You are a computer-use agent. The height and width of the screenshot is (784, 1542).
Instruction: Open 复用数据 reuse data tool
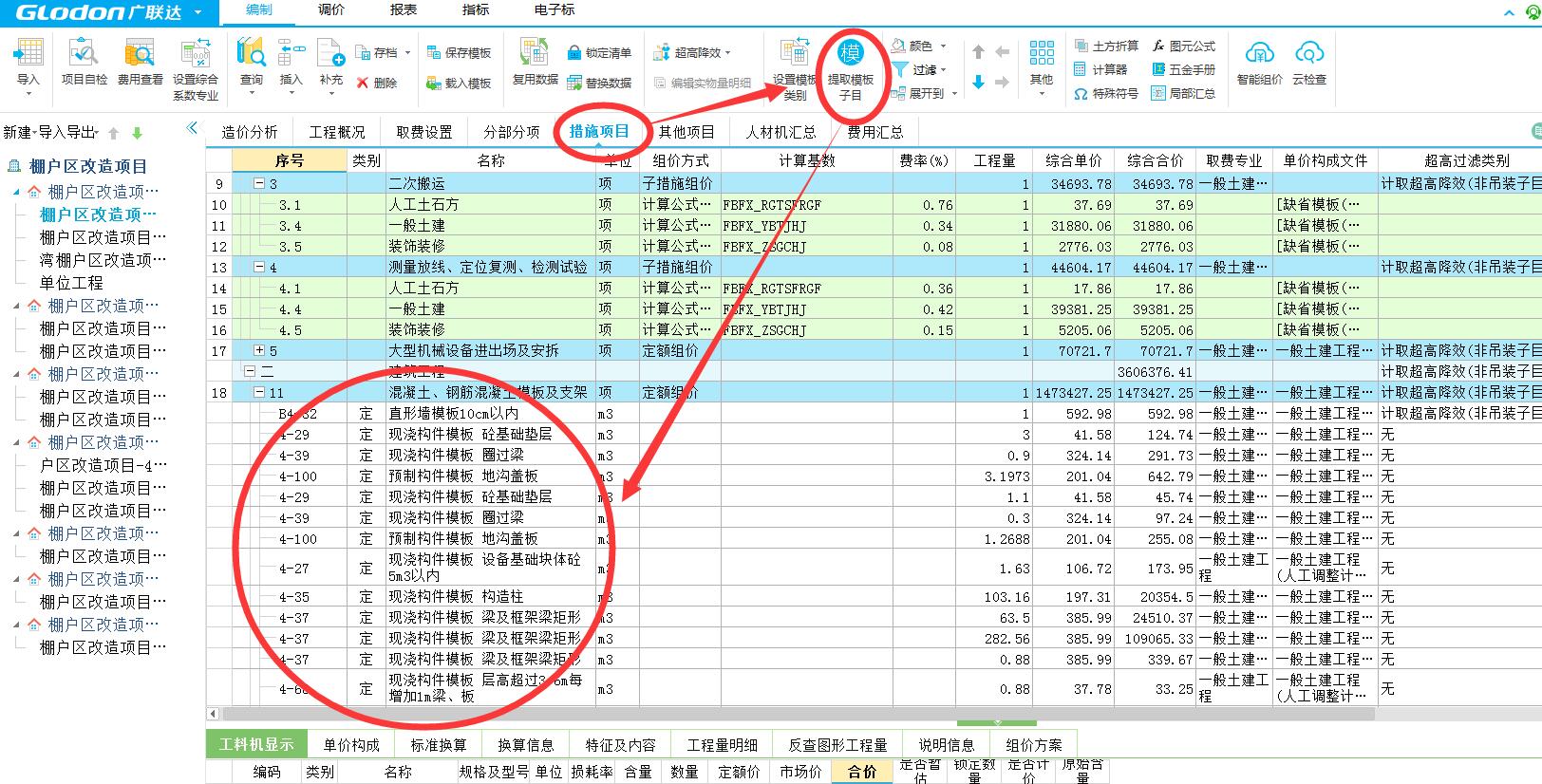pos(535,63)
